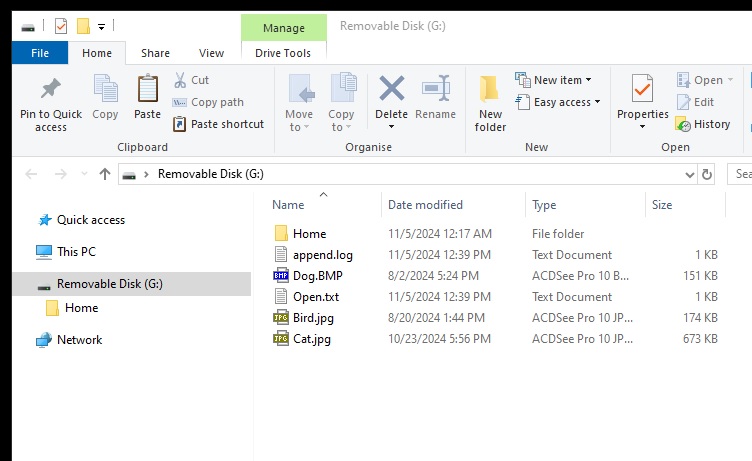Refresh the Removable Disk (G:) view
752x461 pixels.
pos(706,174)
